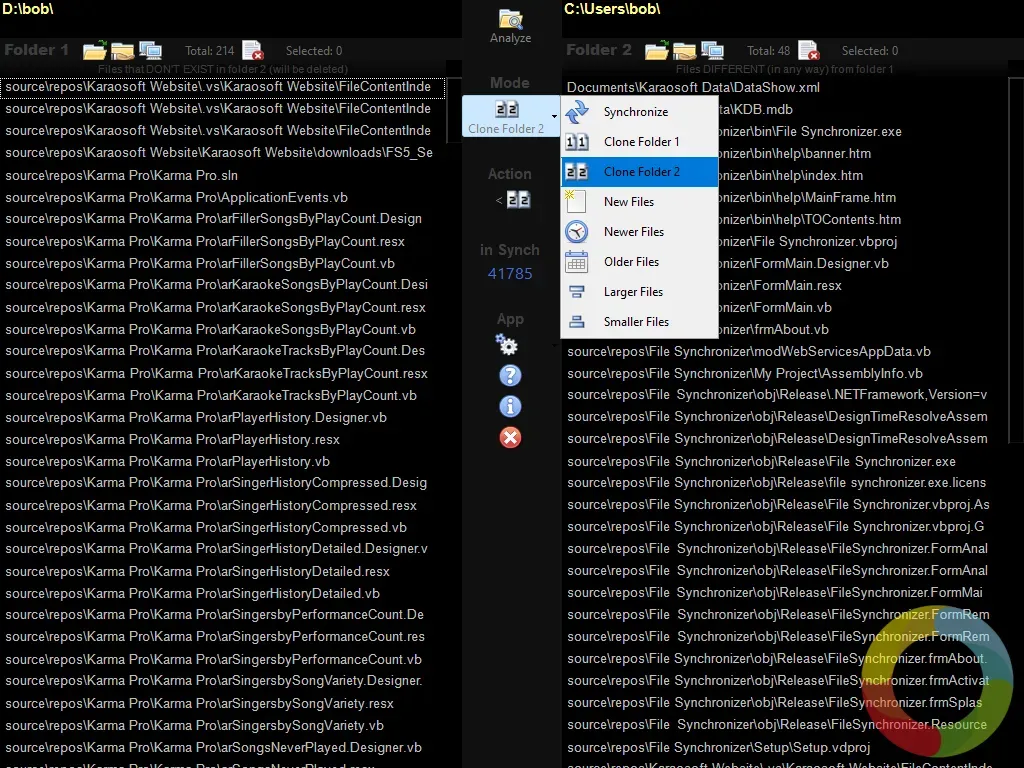
Task: Click the Analyze folder icon
Action: 511,20
